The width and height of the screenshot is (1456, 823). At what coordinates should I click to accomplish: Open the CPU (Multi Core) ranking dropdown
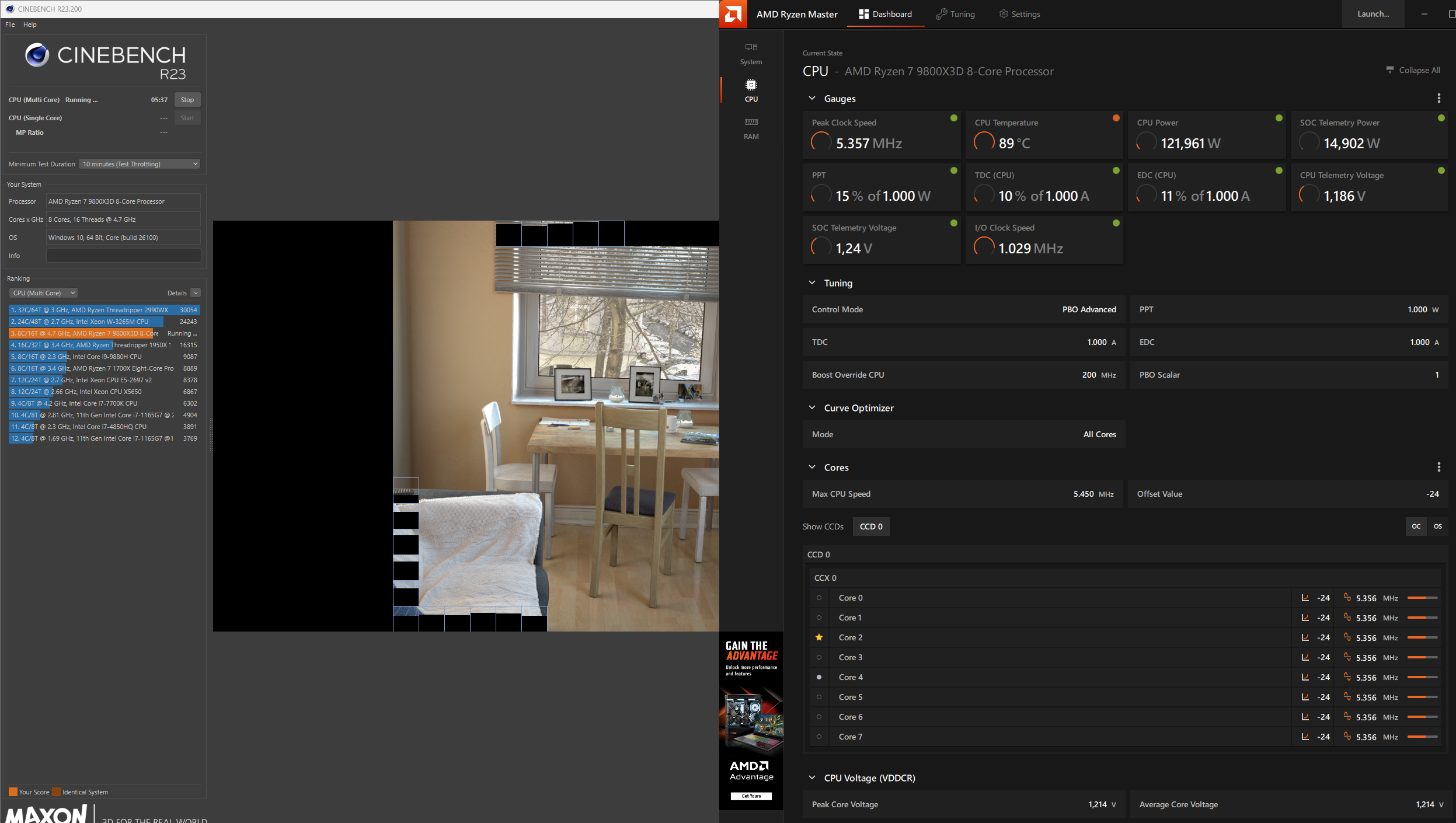[43, 293]
